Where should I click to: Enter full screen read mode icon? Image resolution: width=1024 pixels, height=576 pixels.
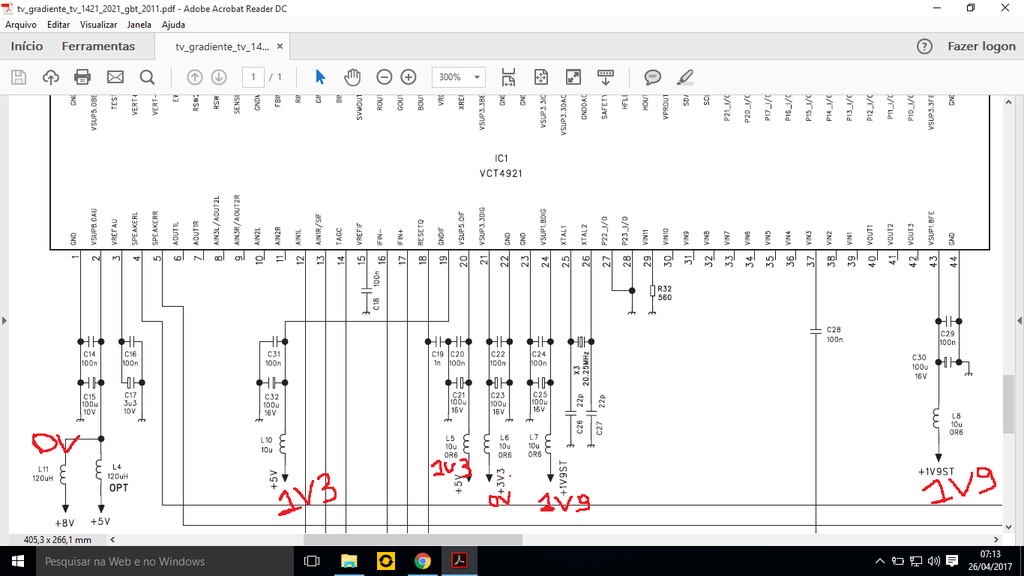click(573, 77)
